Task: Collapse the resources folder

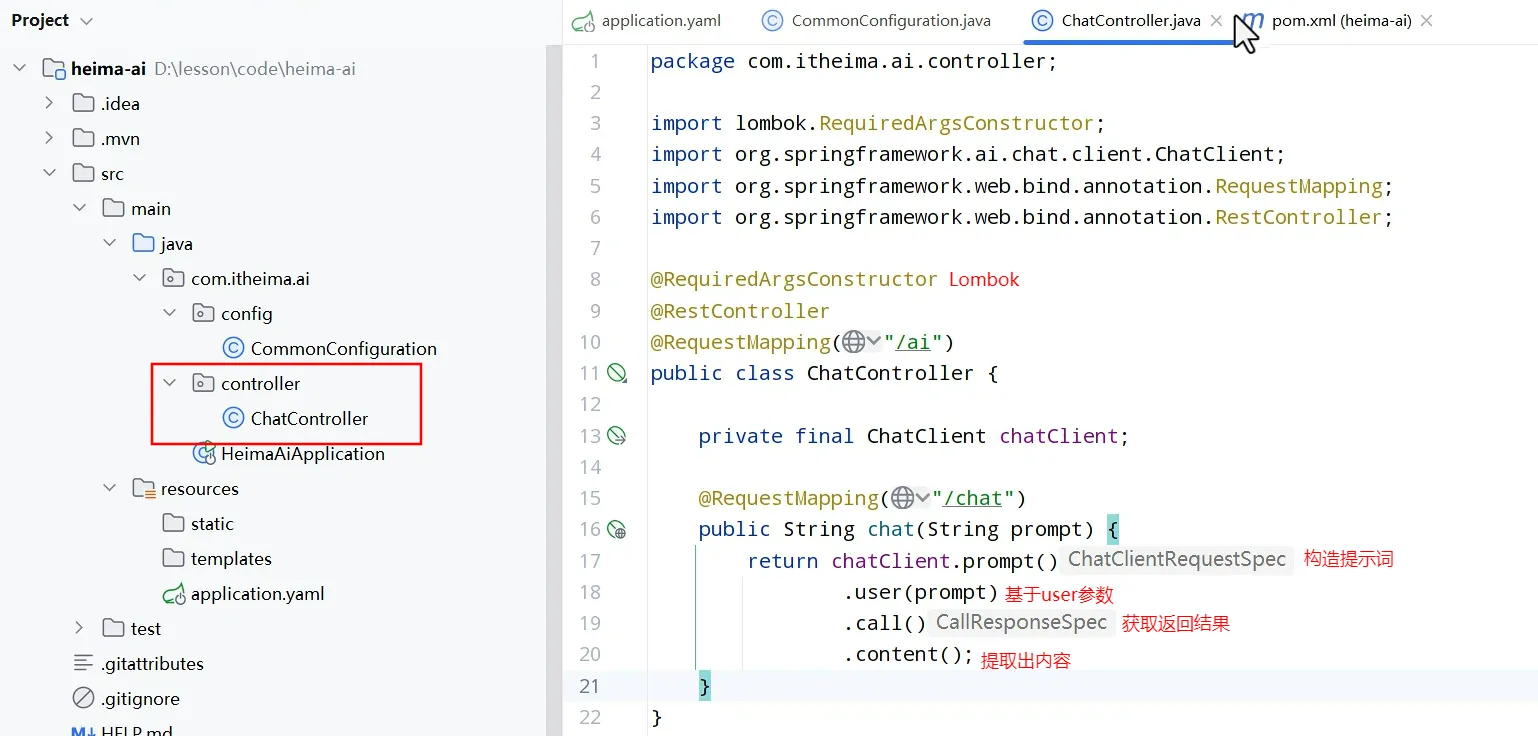Action: pos(109,489)
